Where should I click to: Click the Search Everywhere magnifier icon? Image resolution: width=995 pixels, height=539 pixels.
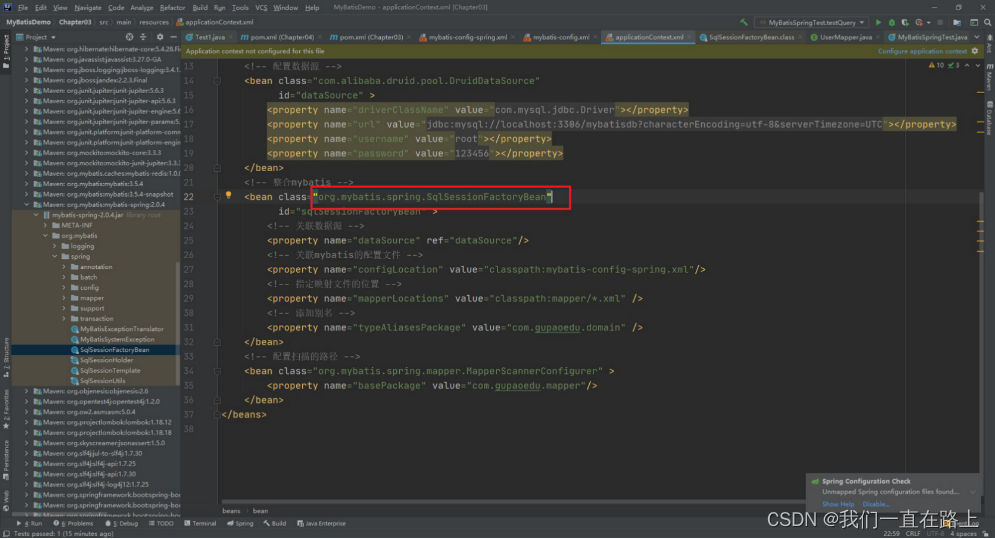987,22
